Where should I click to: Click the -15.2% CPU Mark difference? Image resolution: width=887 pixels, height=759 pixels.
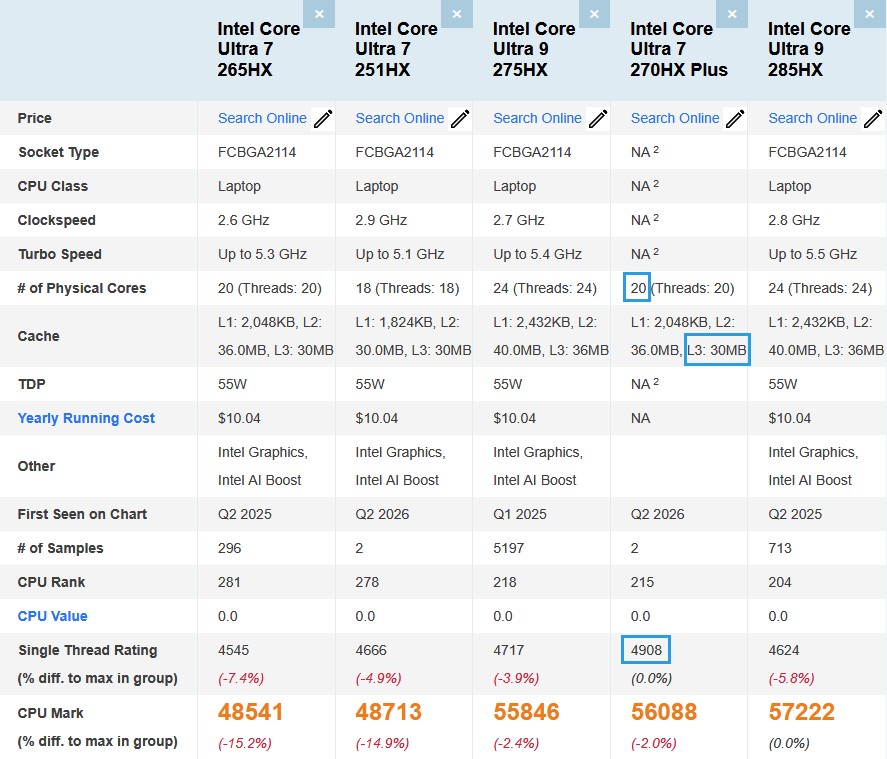click(244, 743)
